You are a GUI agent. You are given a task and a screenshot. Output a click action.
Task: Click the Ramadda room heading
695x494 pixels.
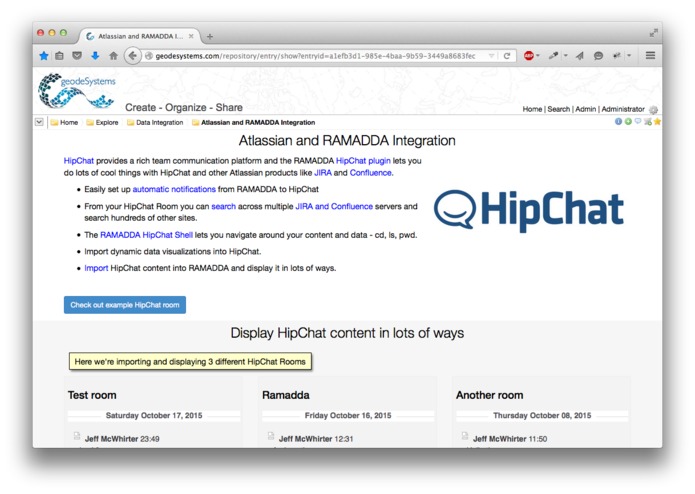285,395
